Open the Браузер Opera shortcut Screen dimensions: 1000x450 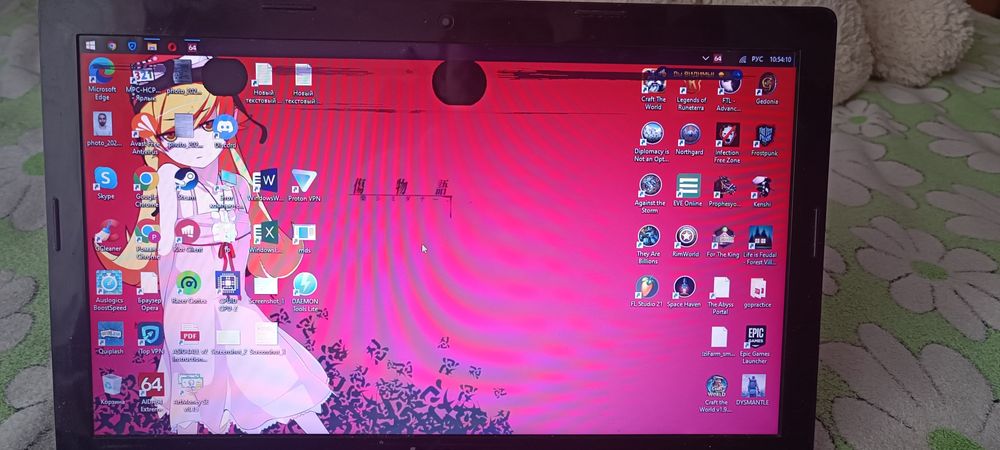point(149,291)
